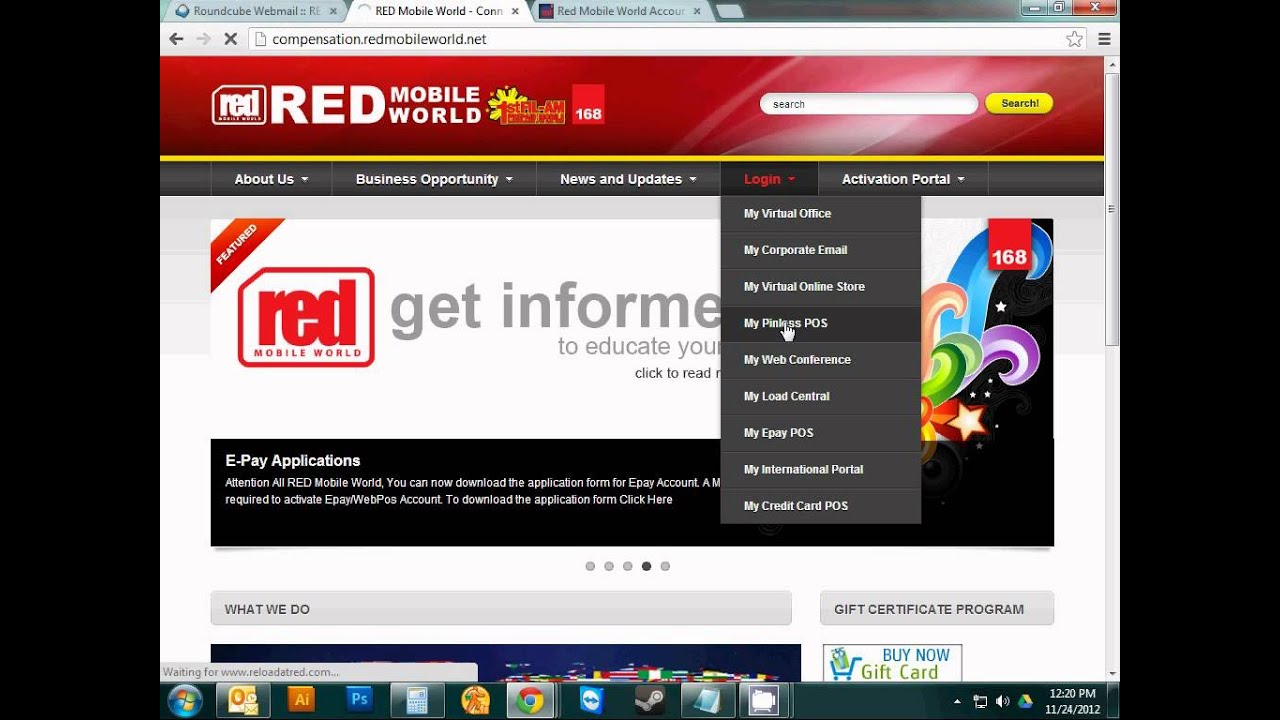The image size is (1280, 720).
Task: Expand the News and Updates menu
Action: pyautogui.click(x=628, y=179)
